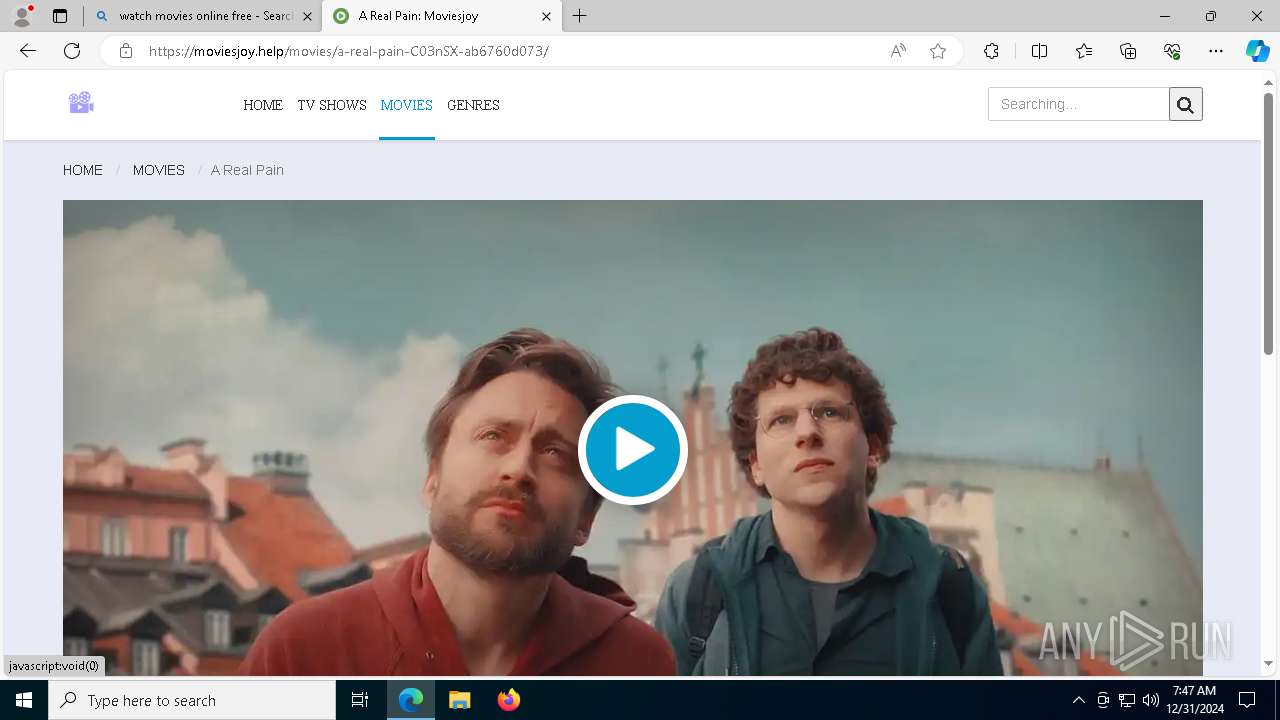Open browser Extensions menu

click(x=991, y=51)
